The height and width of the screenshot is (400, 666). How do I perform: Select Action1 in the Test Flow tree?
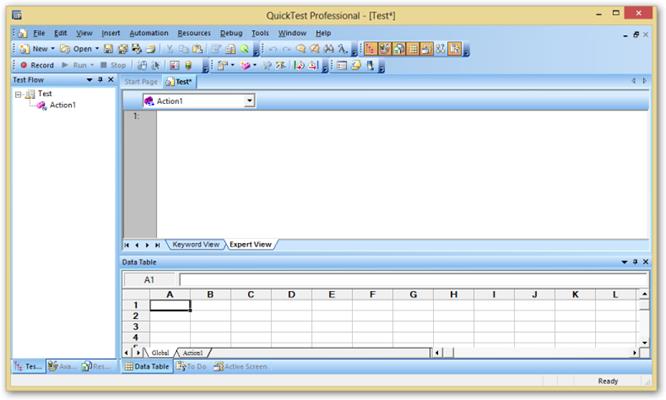tap(62, 105)
